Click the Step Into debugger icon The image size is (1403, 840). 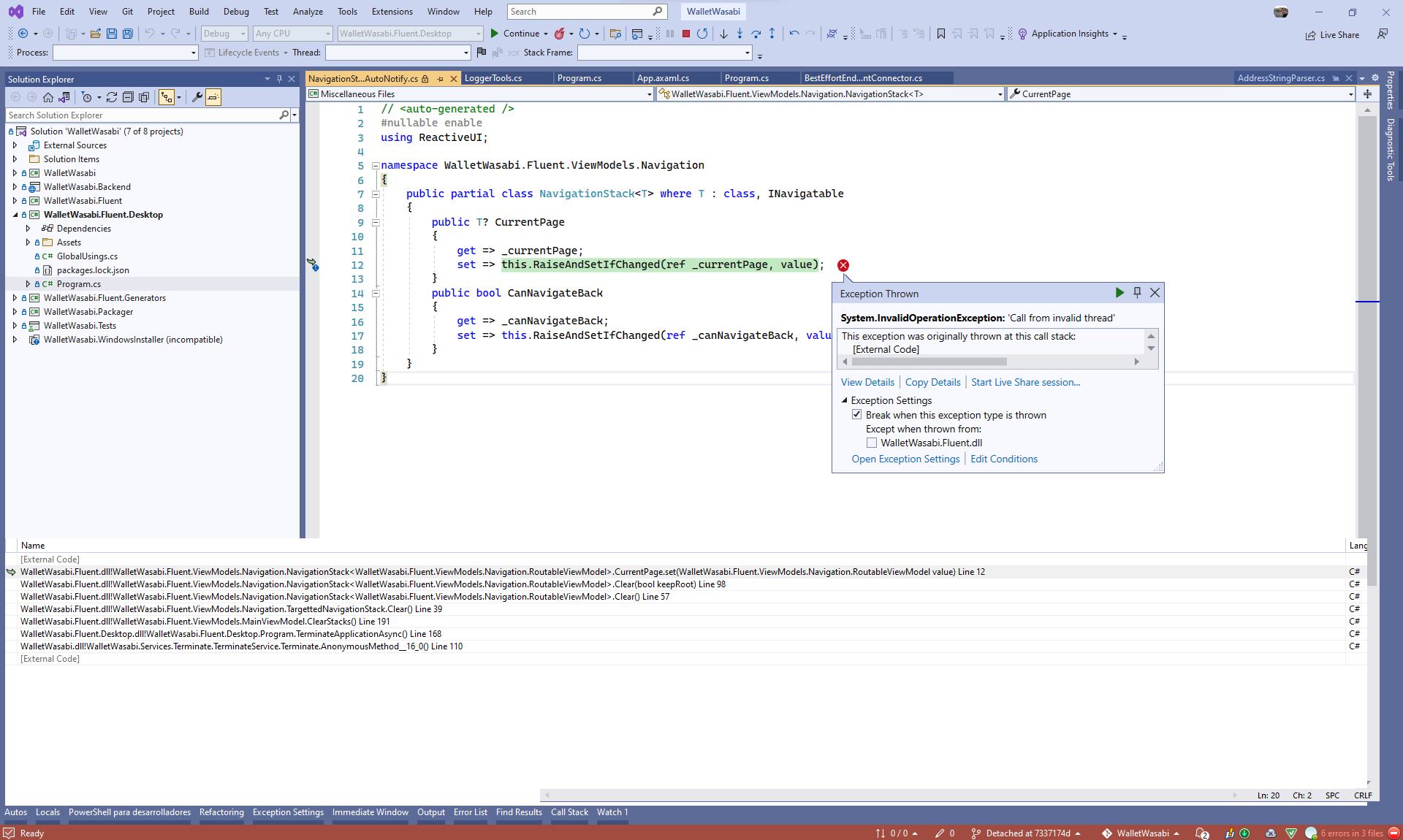click(x=740, y=34)
